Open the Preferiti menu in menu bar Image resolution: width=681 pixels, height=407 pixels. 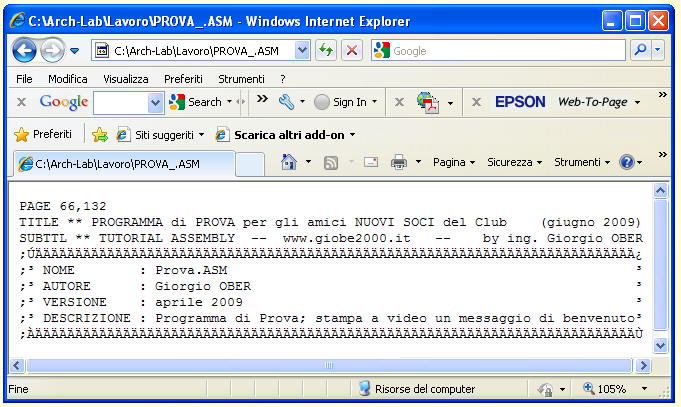pyautogui.click(x=183, y=79)
